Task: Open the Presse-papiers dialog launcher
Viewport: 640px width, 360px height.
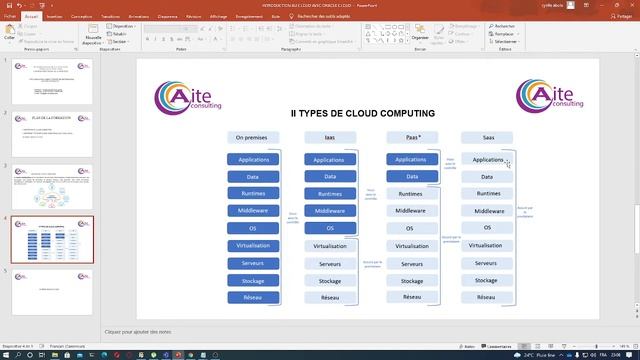Action: (76, 49)
